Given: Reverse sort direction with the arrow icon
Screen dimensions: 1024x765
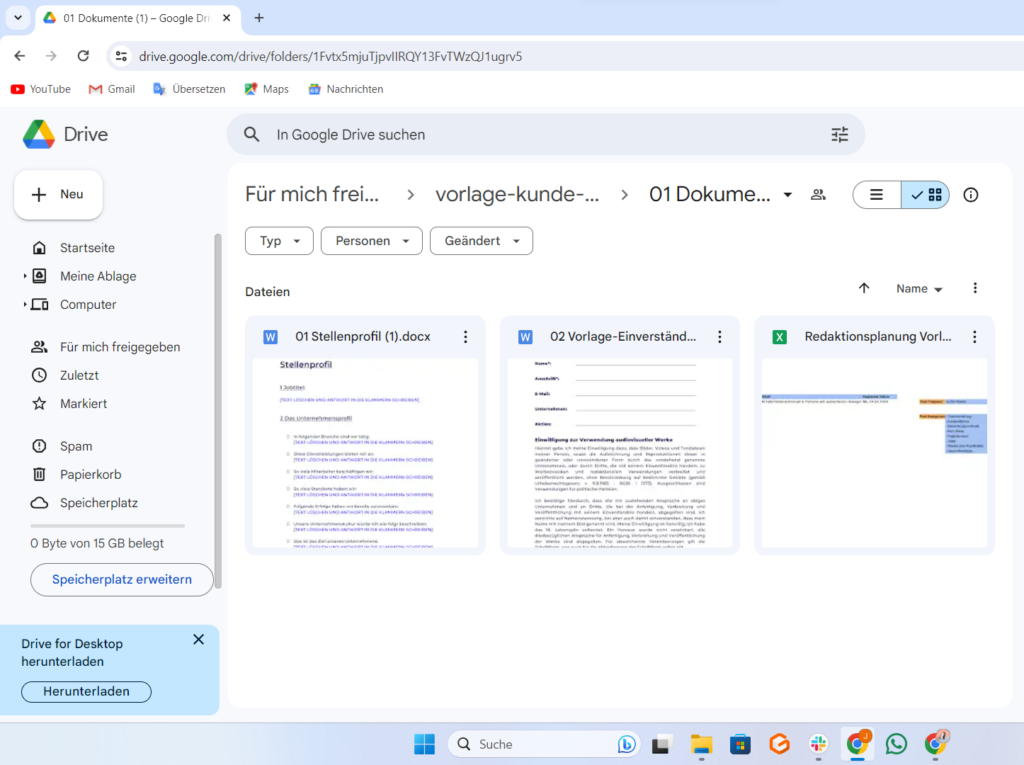Looking at the screenshot, I should pyautogui.click(x=864, y=288).
